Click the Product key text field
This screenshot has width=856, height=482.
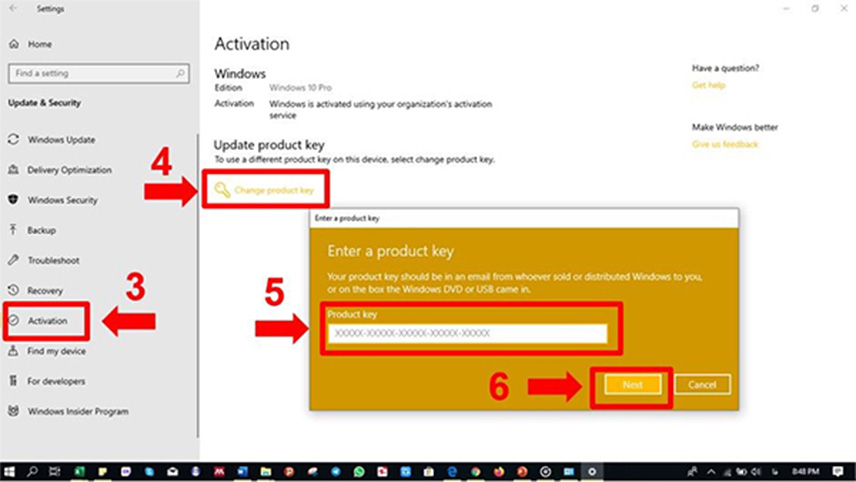[467, 333]
